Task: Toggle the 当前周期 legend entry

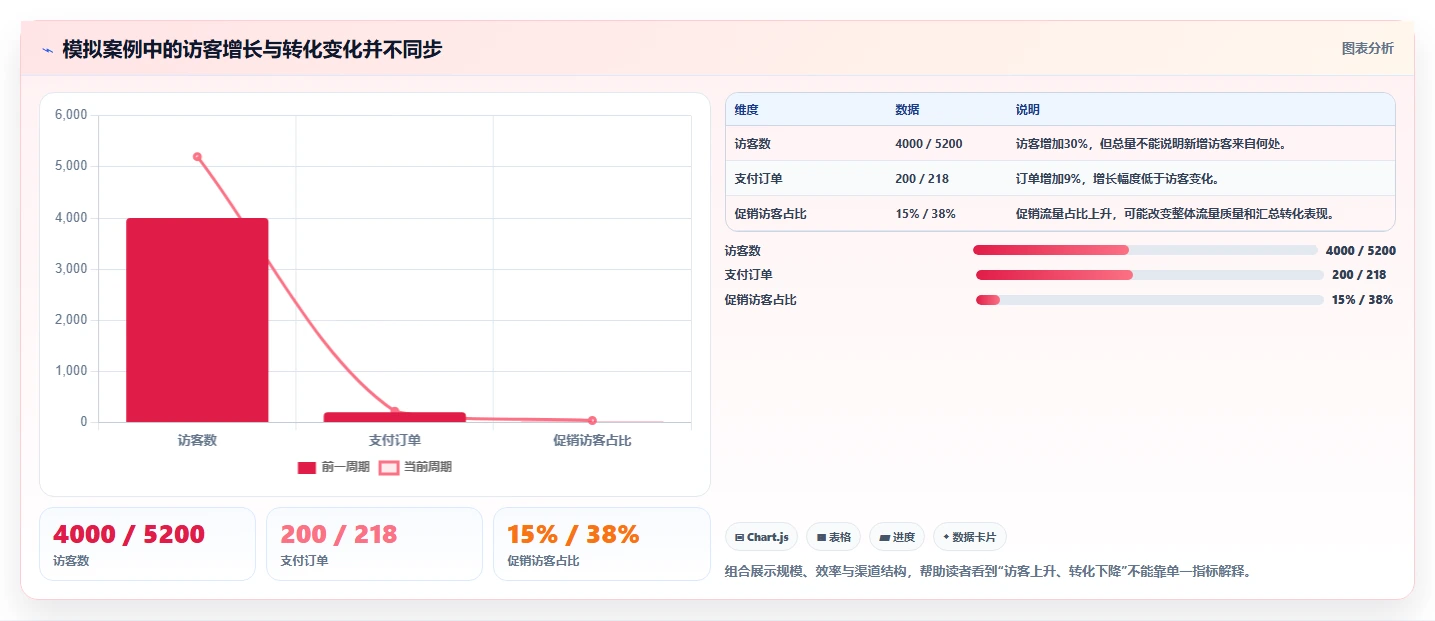Action: coord(416,467)
